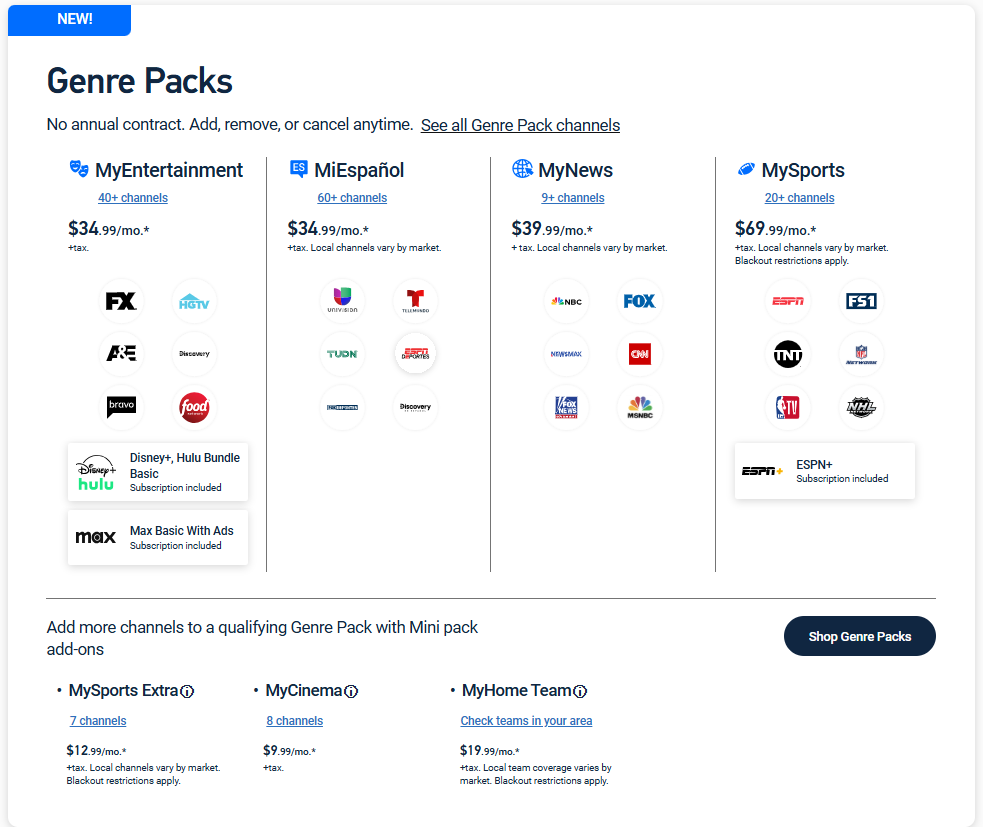The image size is (983, 827).
Task: Click the $69.99/mo. MySports price
Action: coord(775,229)
